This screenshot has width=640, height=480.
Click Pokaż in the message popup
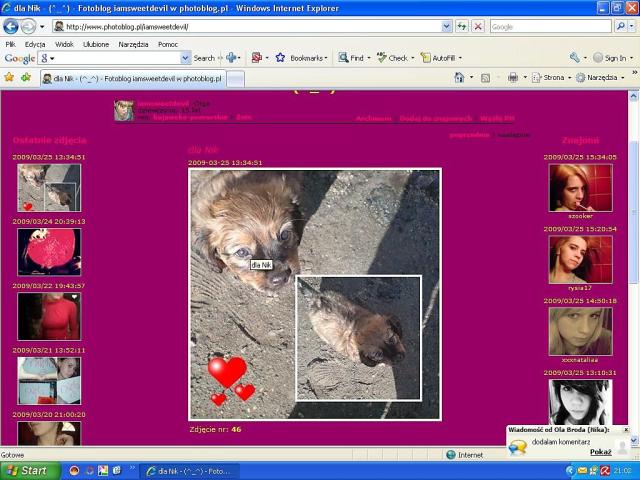pyautogui.click(x=600, y=452)
